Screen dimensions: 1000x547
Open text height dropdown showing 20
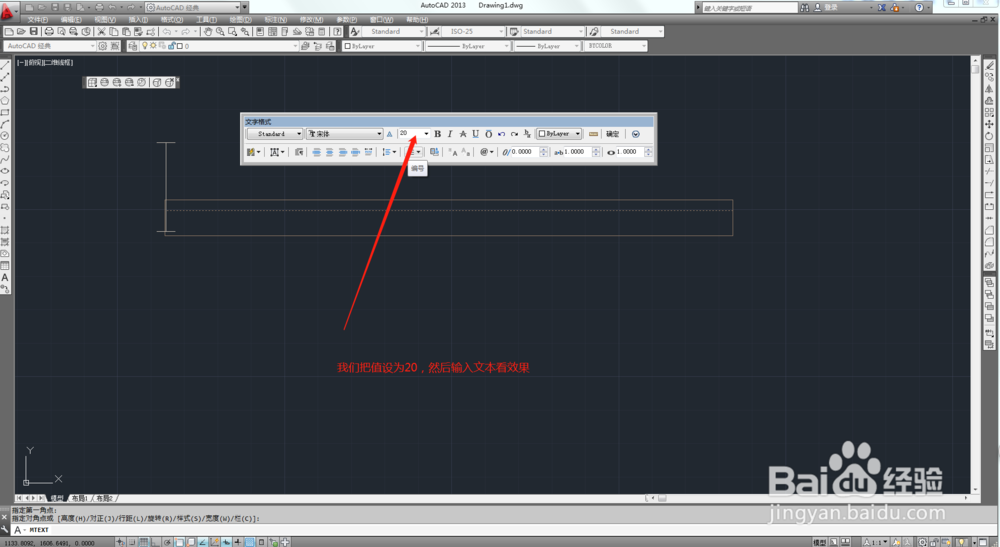414,133
